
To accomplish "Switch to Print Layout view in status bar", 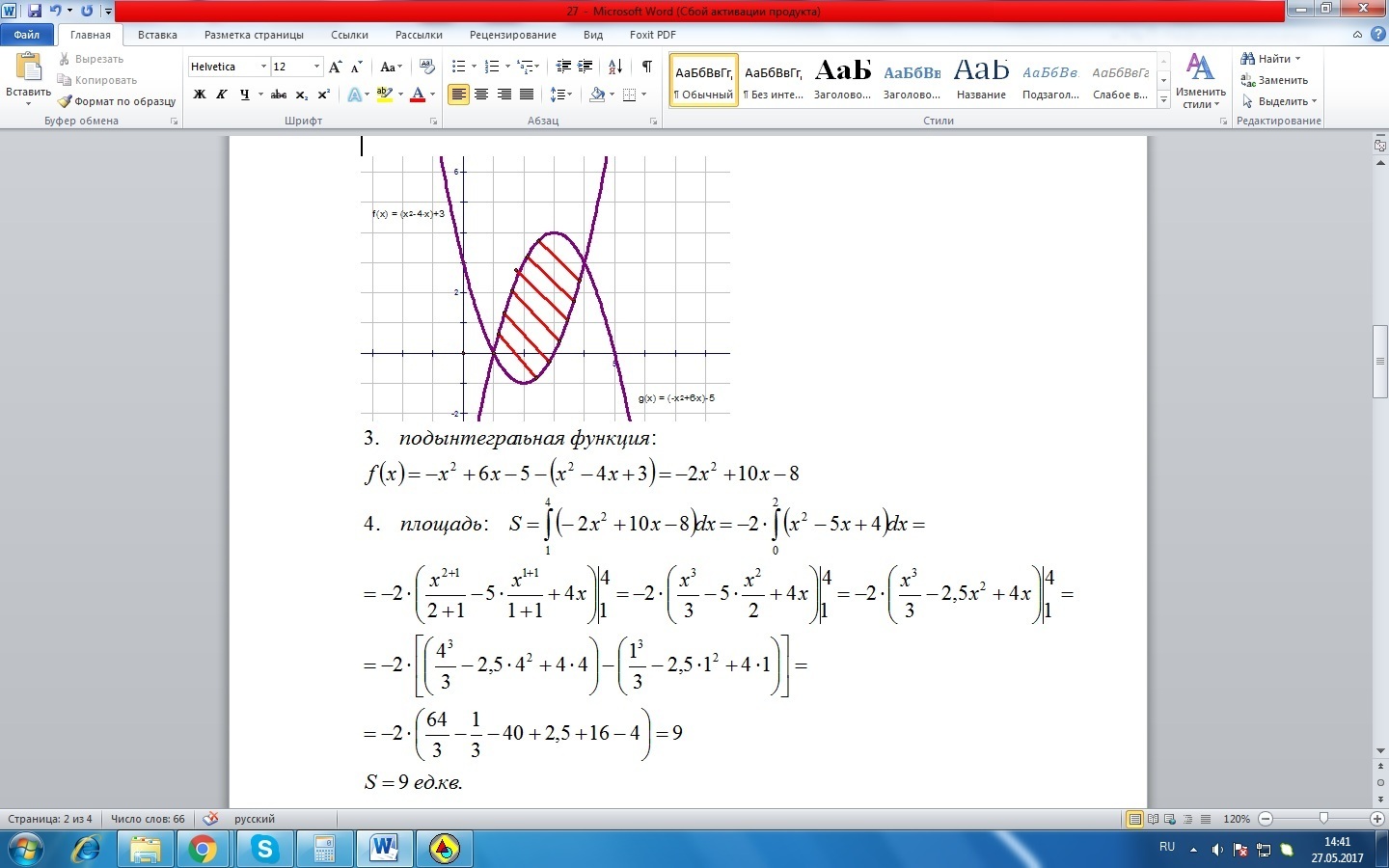I will pos(1135,819).
